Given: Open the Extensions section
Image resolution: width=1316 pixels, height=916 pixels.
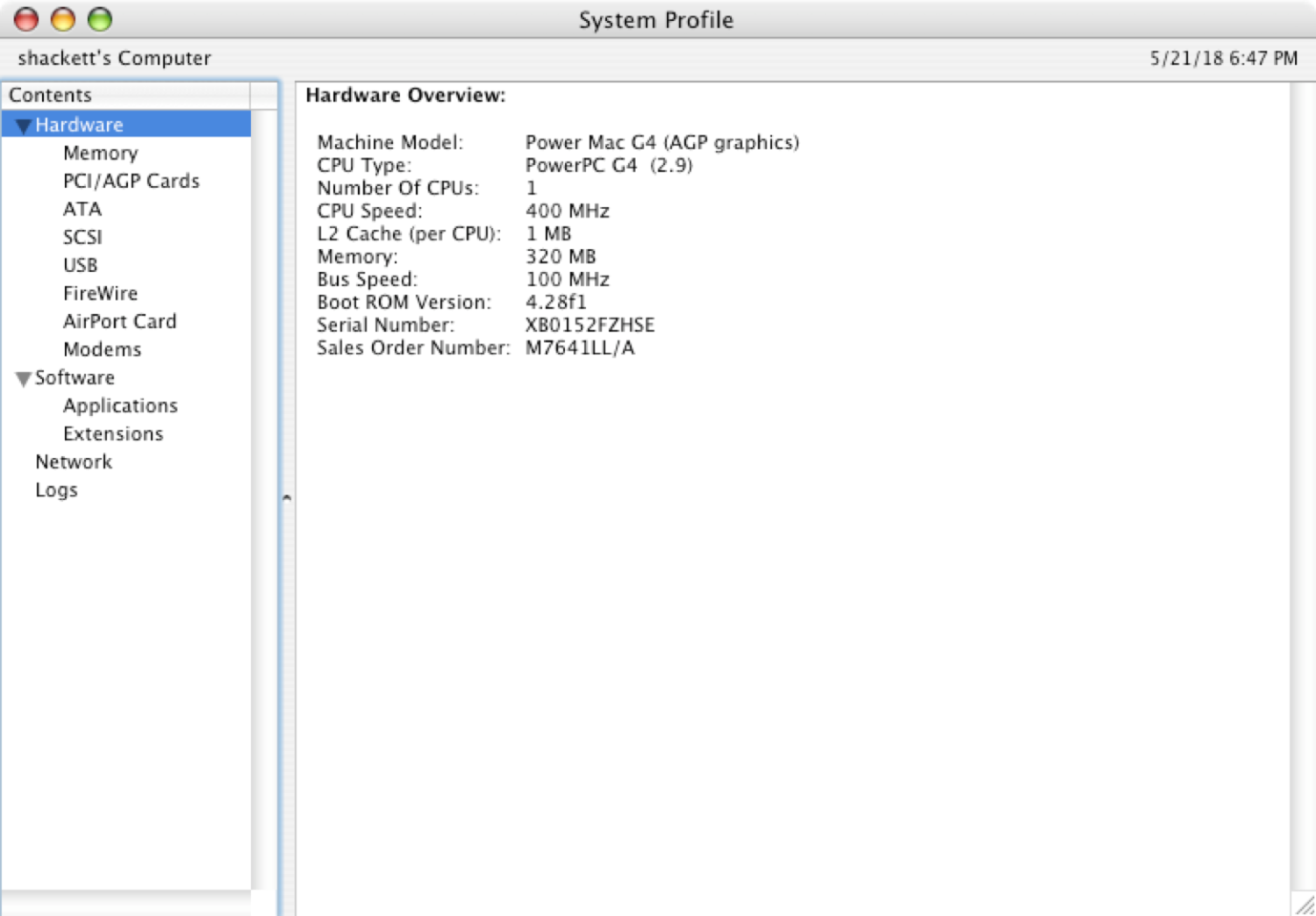Looking at the screenshot, I should point(112,433).
